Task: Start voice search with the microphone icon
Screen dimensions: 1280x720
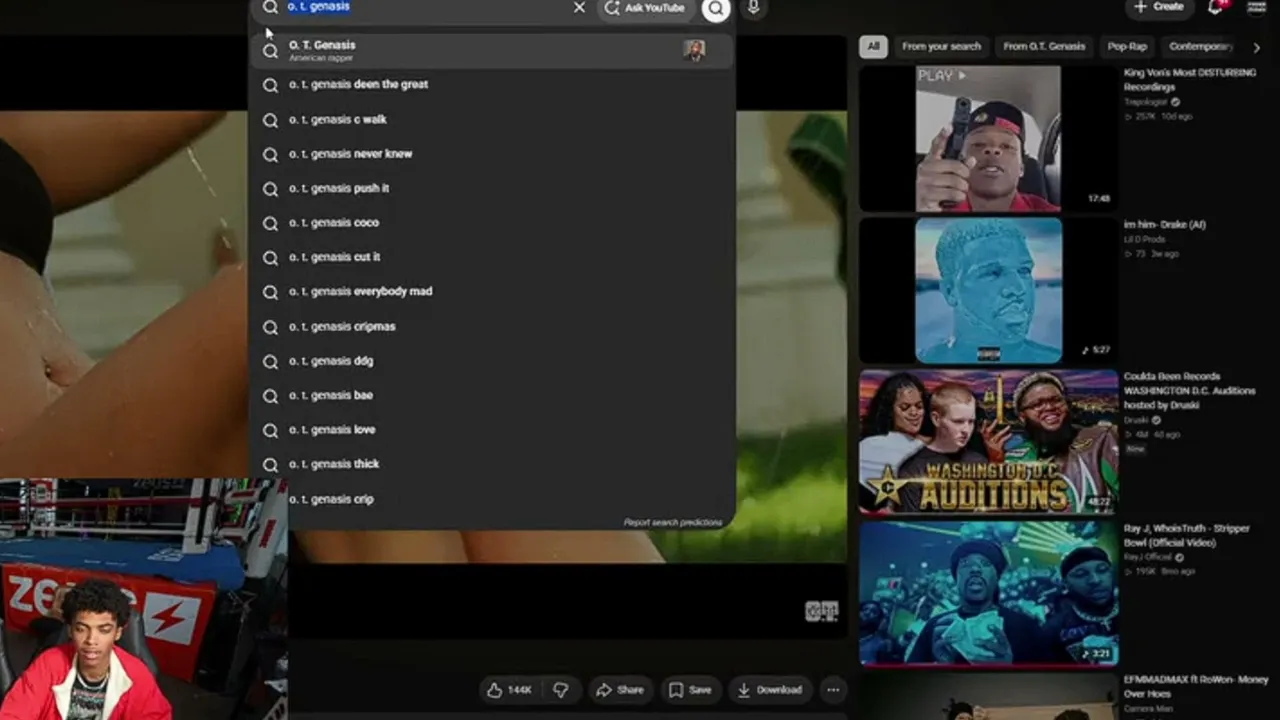Action: [x=753, y=8]
